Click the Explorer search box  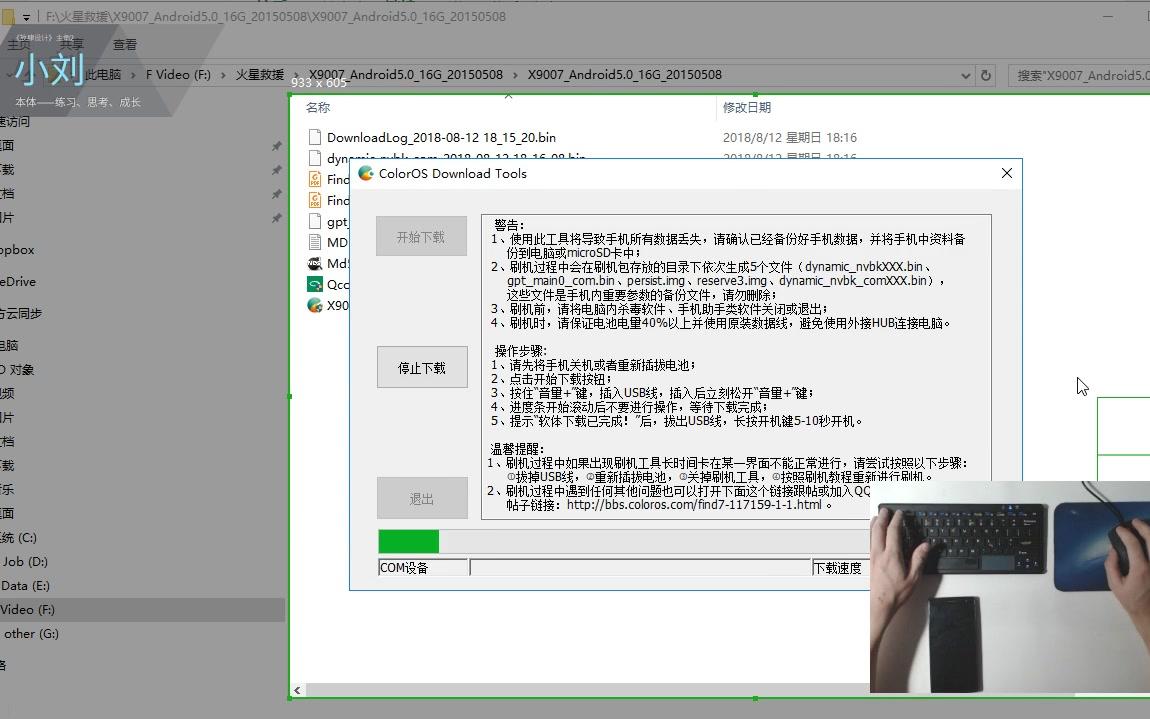[x=1078, y=75]
